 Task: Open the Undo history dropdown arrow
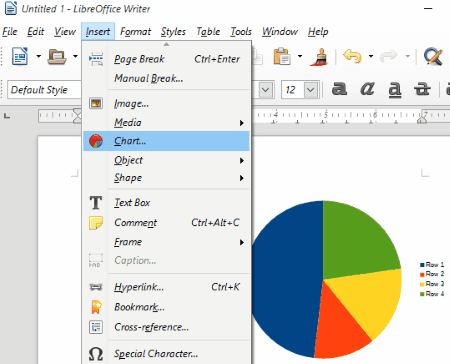point(371,56)
